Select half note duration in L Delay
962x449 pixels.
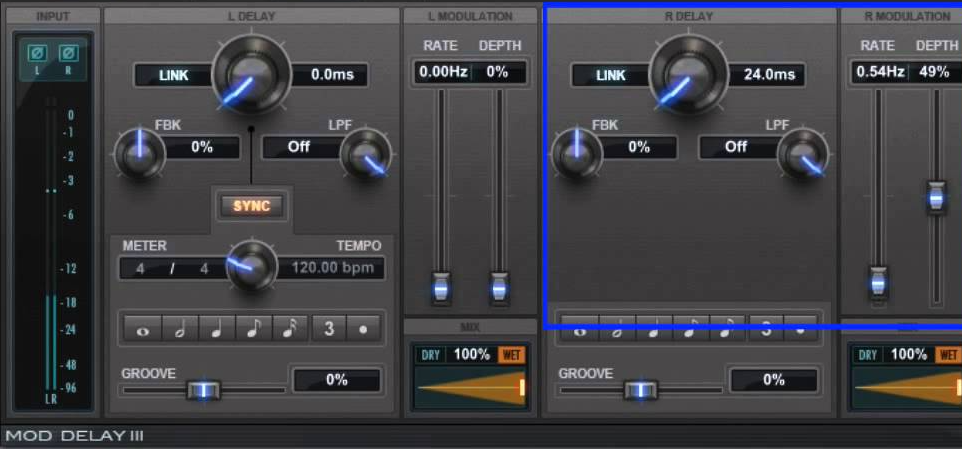click(x=178, y=328)
